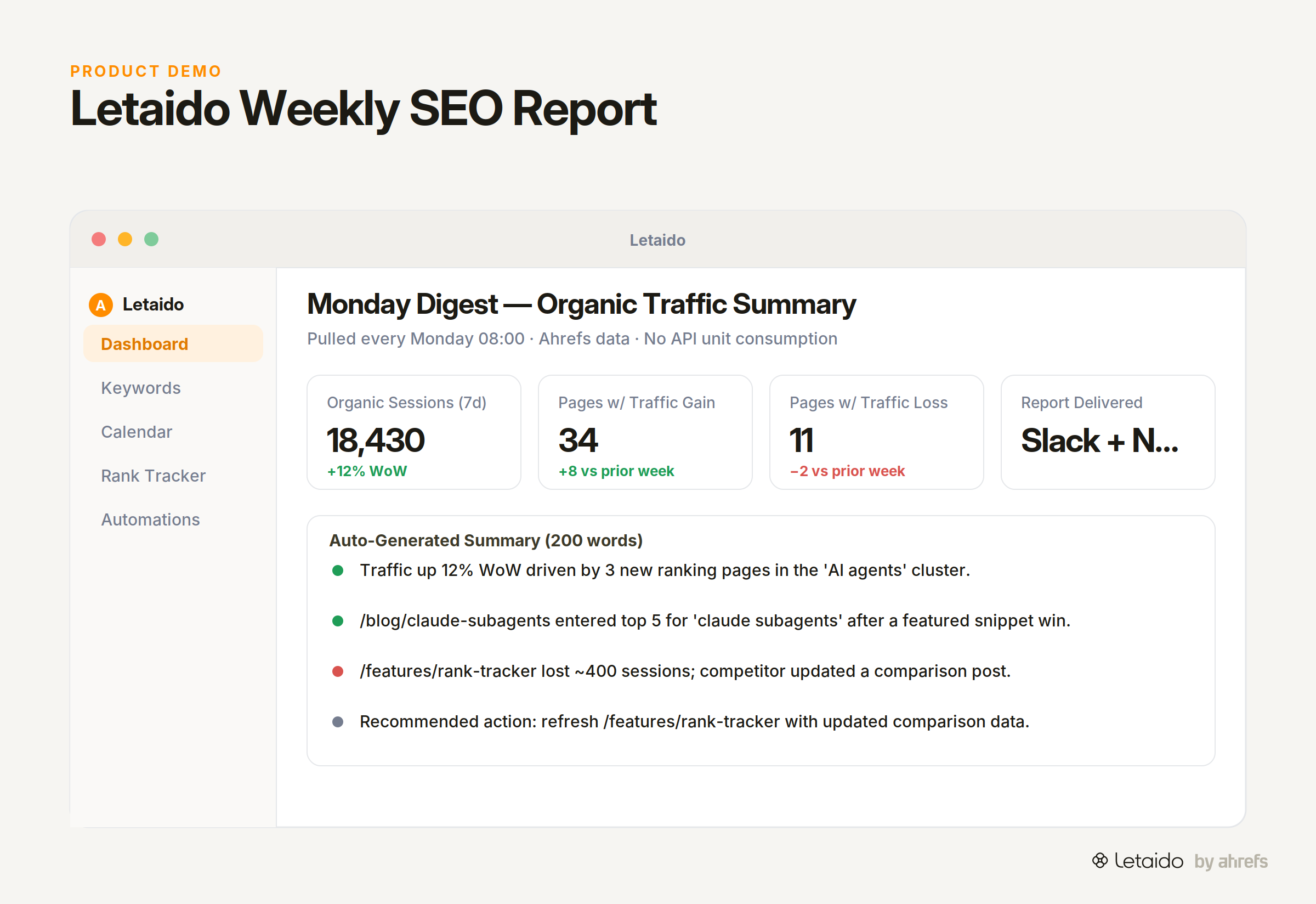Screen dimensions: 1316x904
Task: Click the orange Letaido avatar icon
Action: point(101,305)
